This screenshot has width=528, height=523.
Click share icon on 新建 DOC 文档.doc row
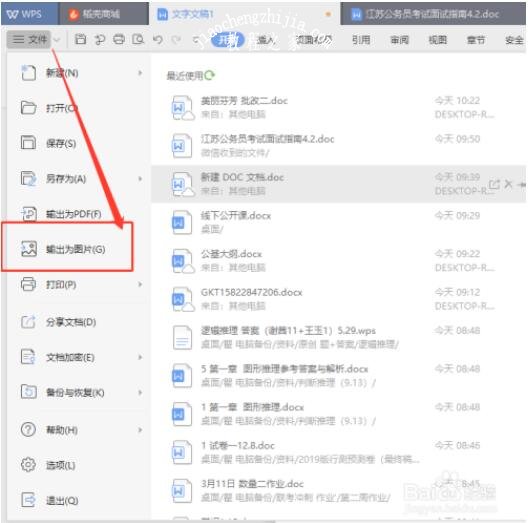[x=494, y=184]
